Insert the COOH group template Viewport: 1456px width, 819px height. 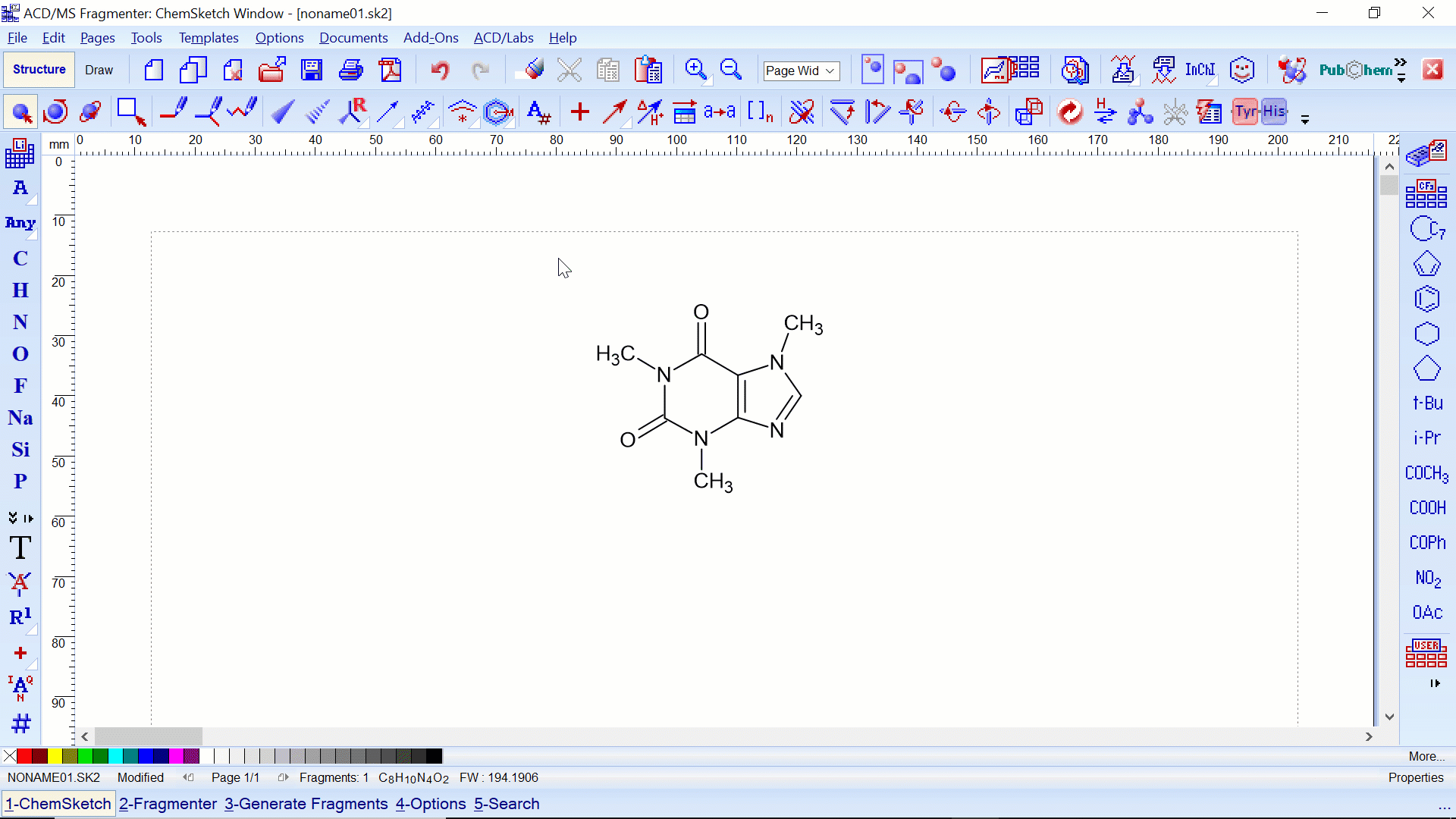click(x=1427, y=508)
